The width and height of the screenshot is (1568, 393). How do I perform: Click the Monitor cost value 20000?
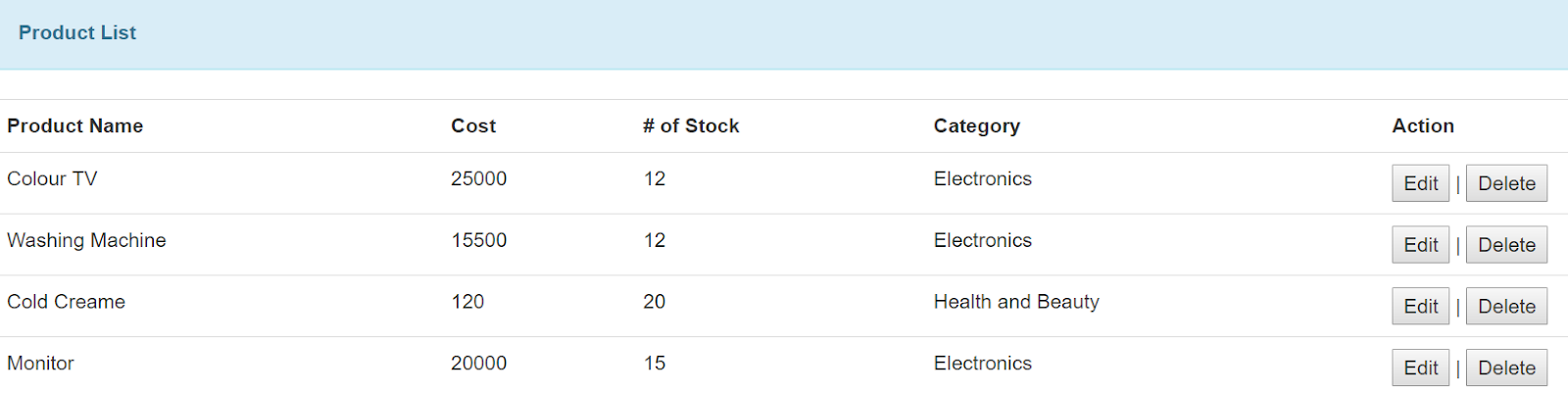(479, 363)
